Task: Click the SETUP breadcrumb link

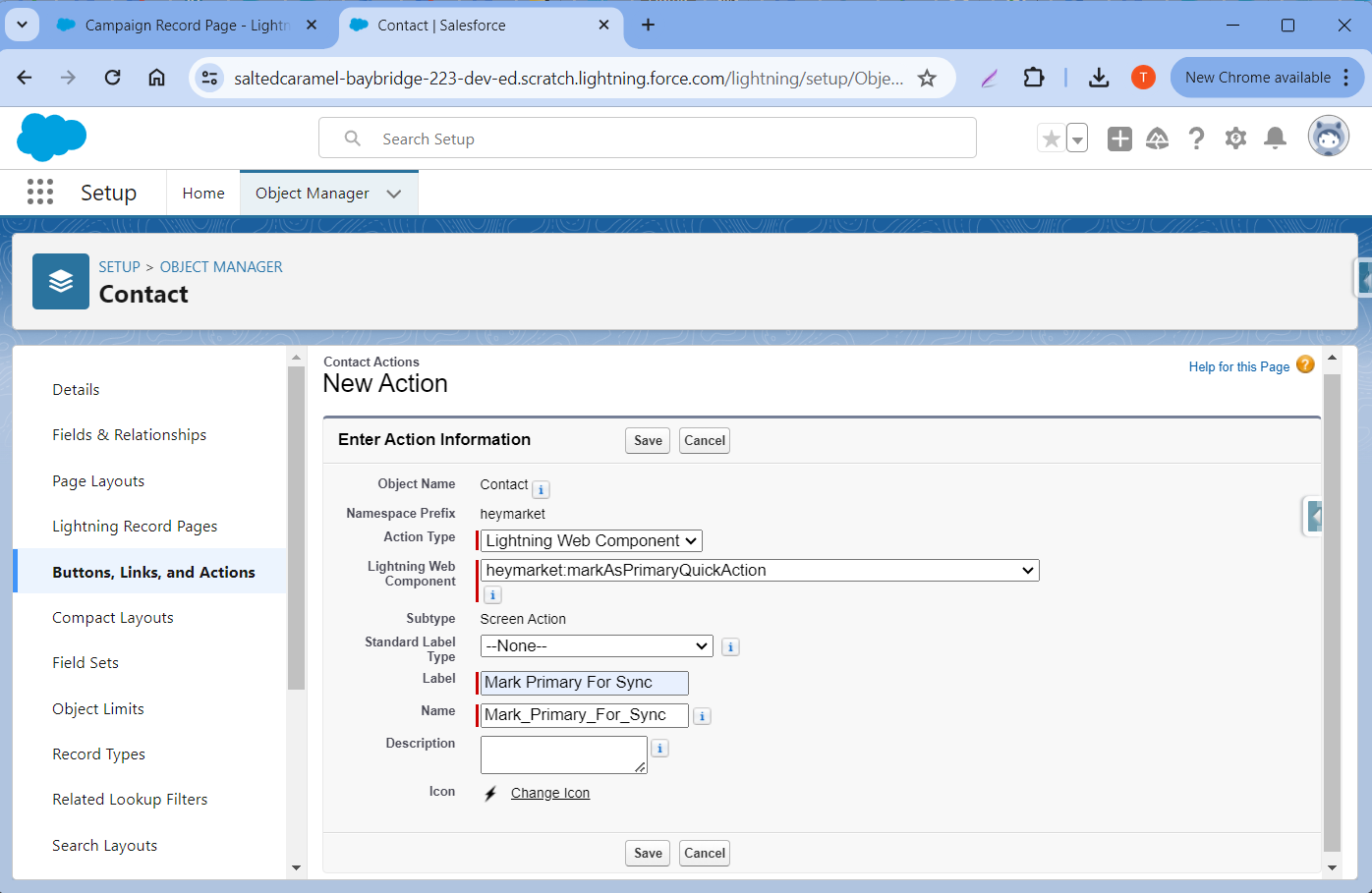Action: pos(119,267)
